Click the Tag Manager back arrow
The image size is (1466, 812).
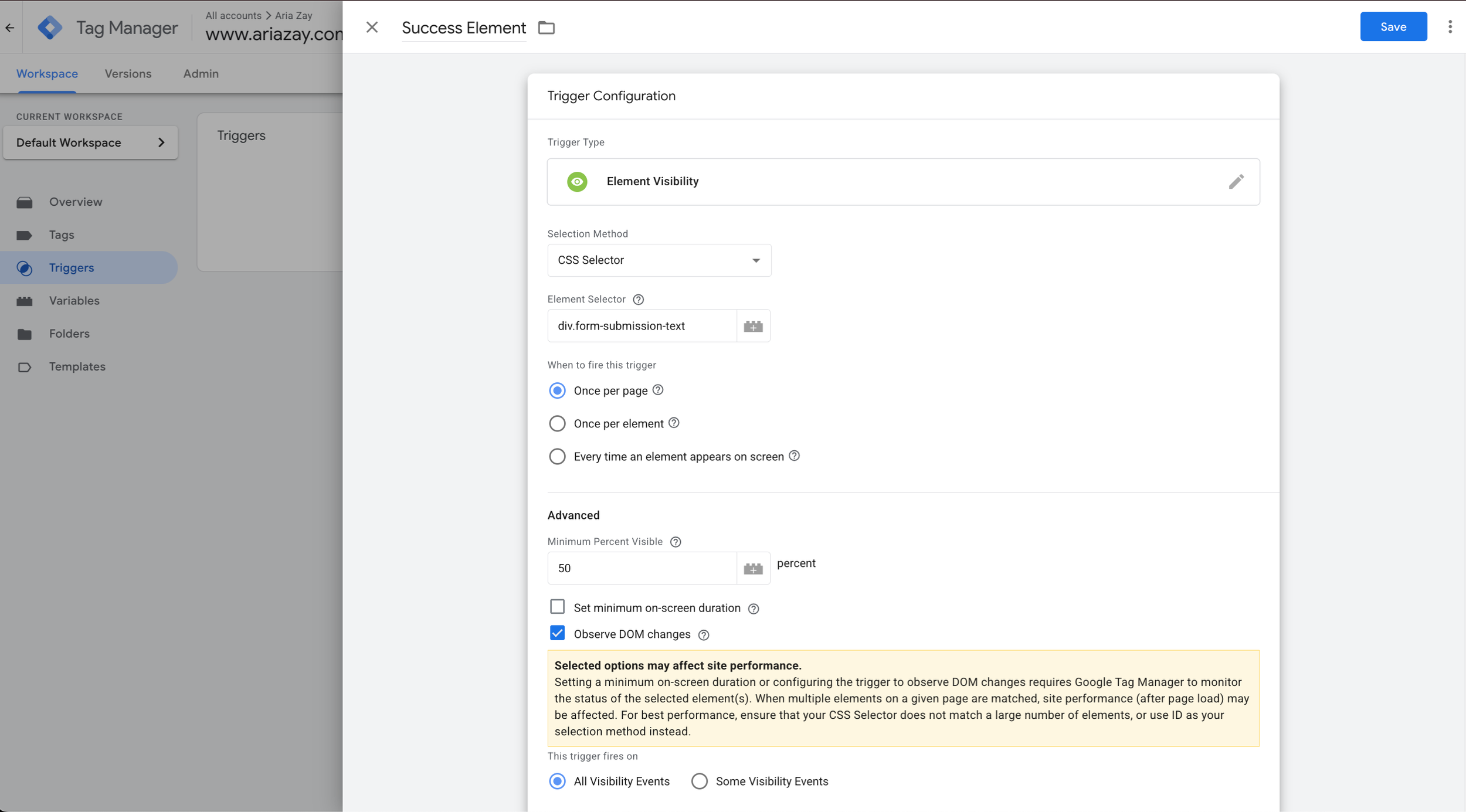point(10,28)
